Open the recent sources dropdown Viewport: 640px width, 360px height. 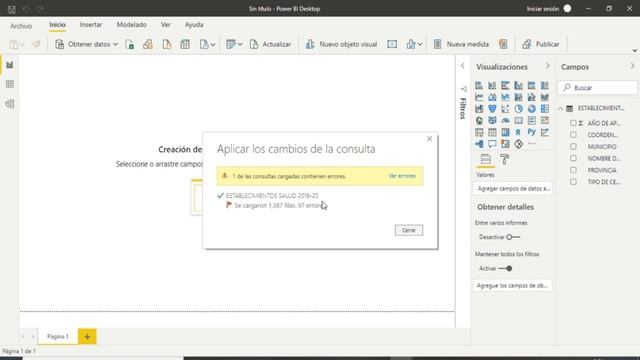pos(207,44)
